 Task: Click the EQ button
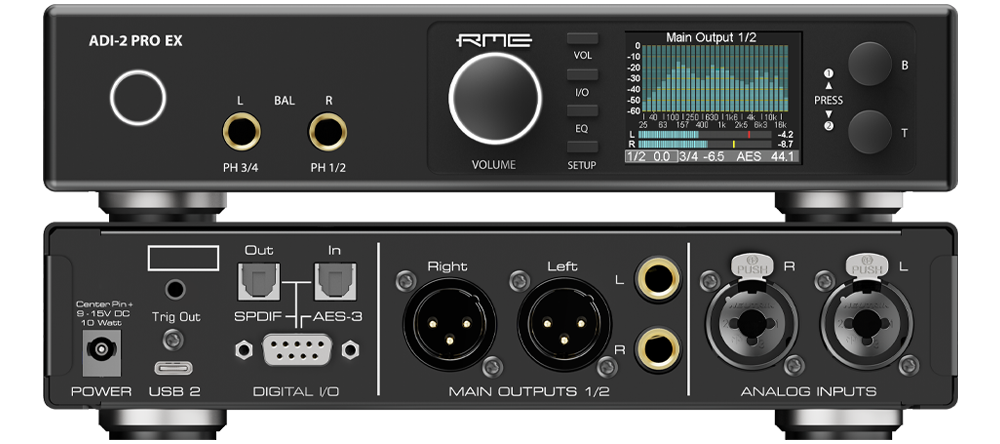(x=582, y=111)
